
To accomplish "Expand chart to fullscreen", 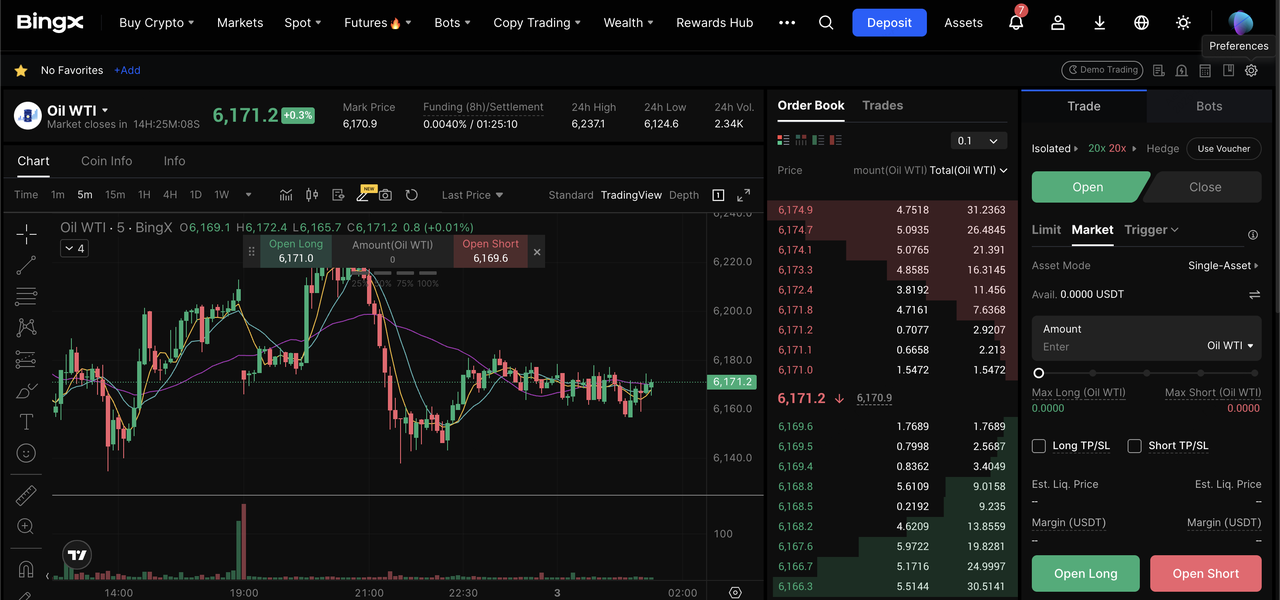I will (x=744, y=195).
